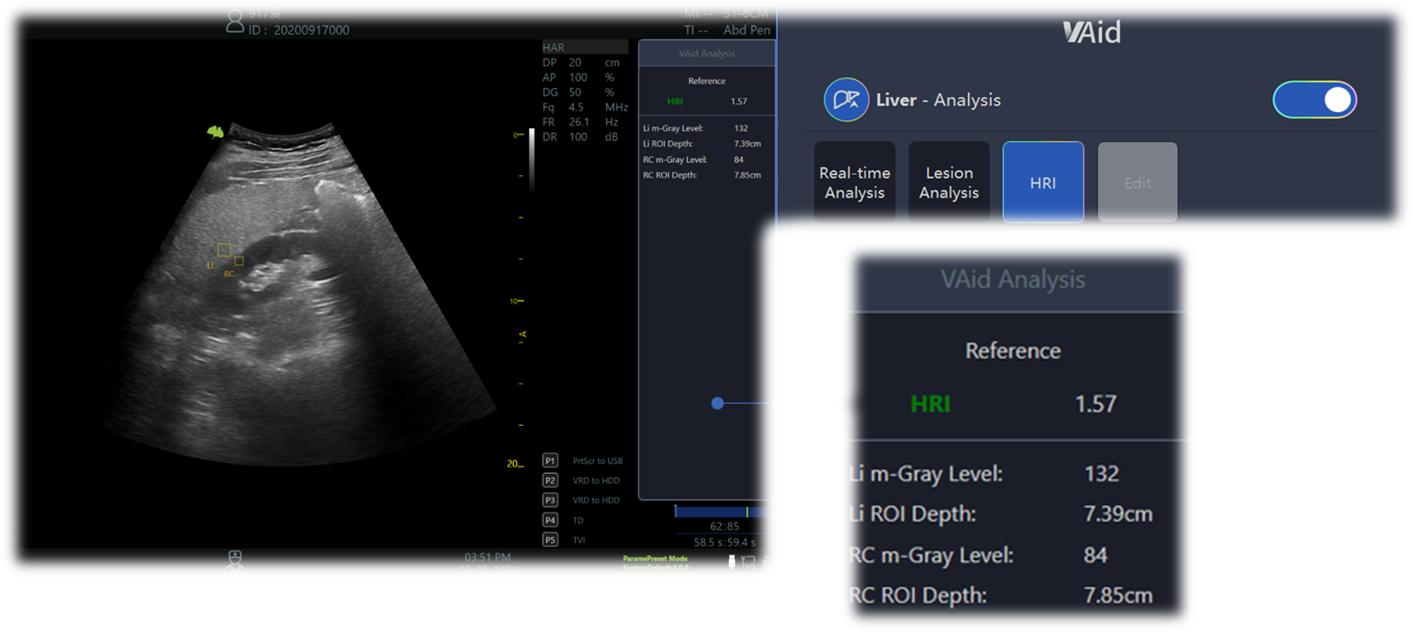Click the TVI label beside P5

click(579, 539)
